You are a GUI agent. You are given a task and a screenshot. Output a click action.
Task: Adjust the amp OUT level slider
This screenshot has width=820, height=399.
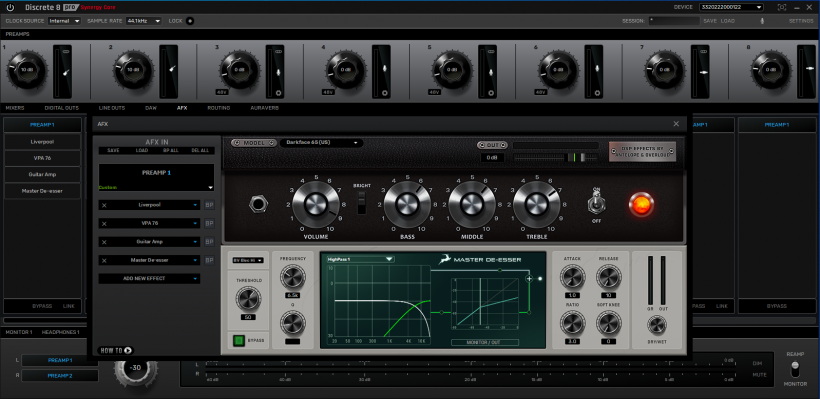(556, 157)
